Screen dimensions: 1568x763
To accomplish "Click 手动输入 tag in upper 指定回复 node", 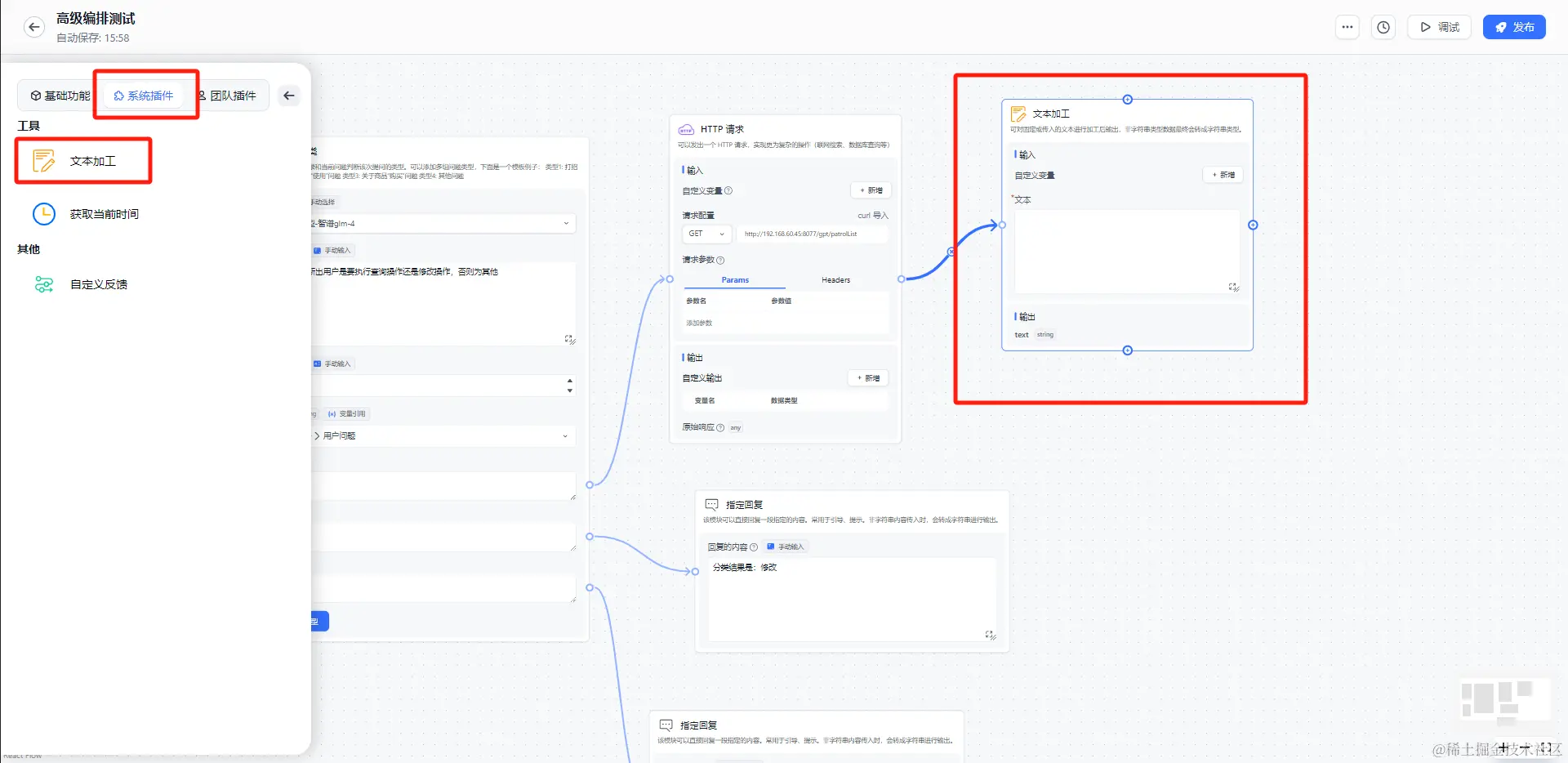I will [786, 547].
